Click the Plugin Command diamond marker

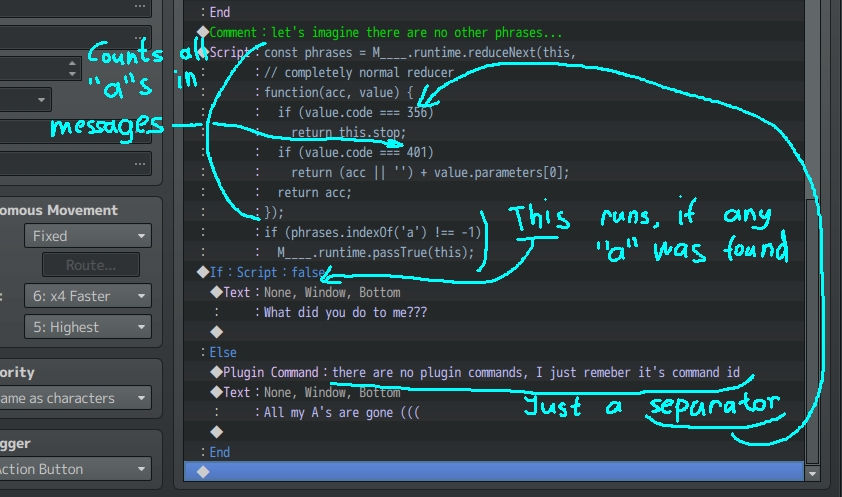(x=216, y=372)
